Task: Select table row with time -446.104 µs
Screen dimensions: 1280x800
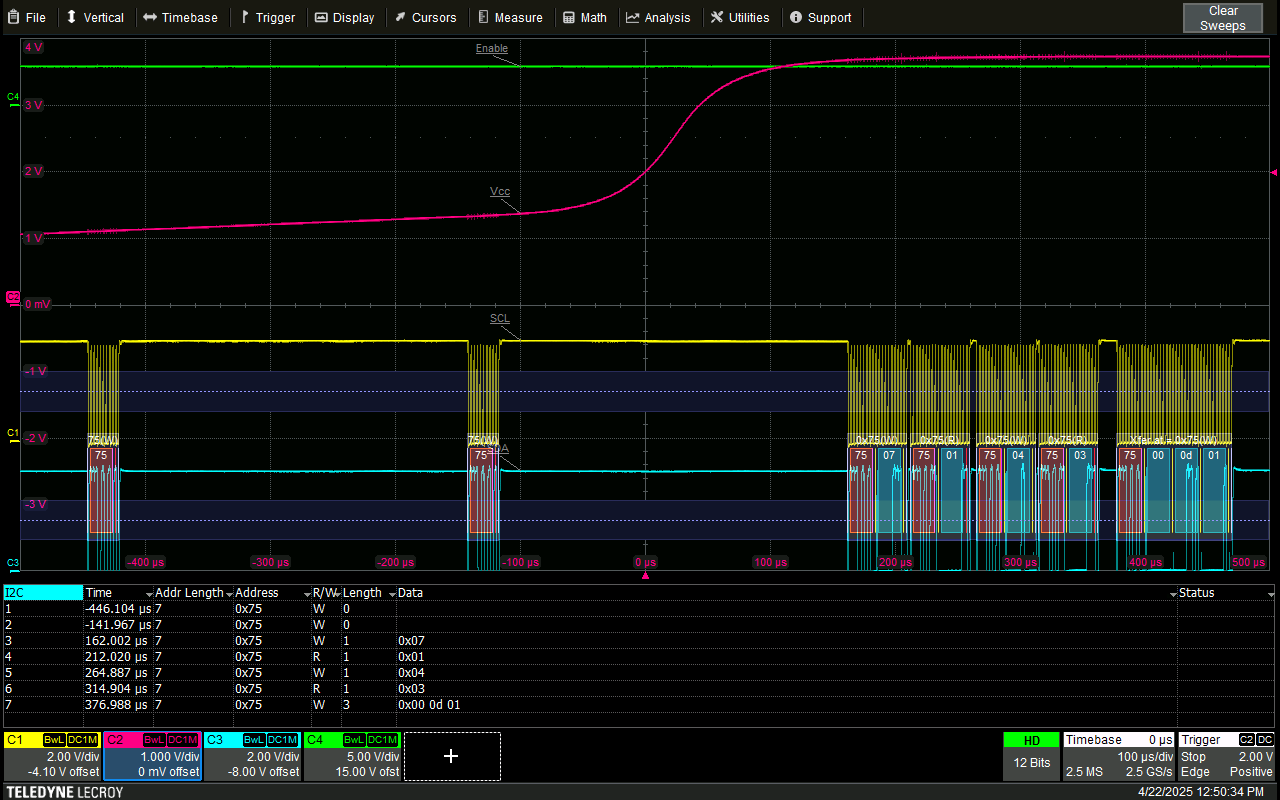Action: 640,609
